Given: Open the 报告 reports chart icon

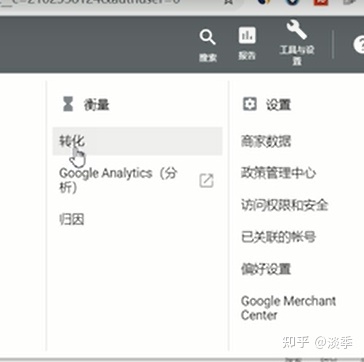Looking at the screenshot, I should (247, 35).
